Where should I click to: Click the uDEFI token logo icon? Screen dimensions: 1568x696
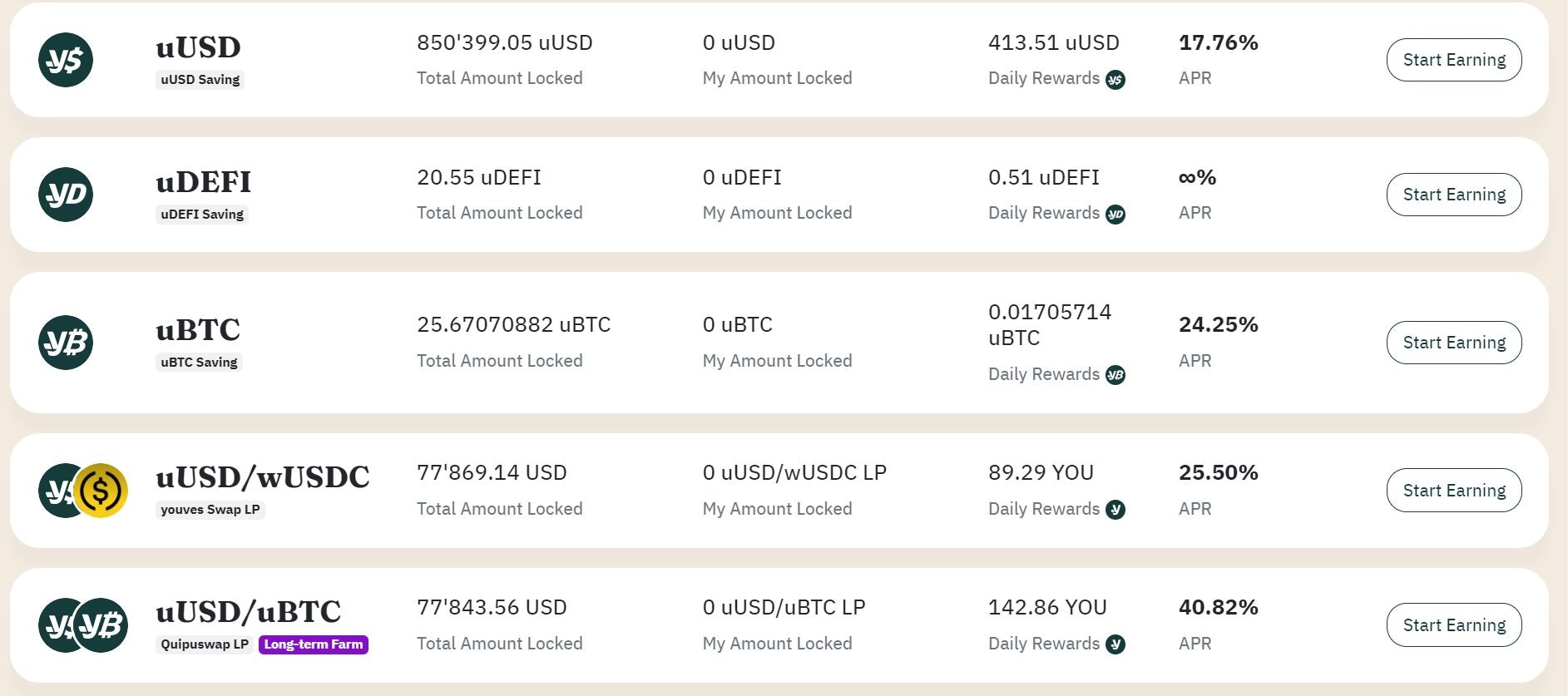pos(66,195)
